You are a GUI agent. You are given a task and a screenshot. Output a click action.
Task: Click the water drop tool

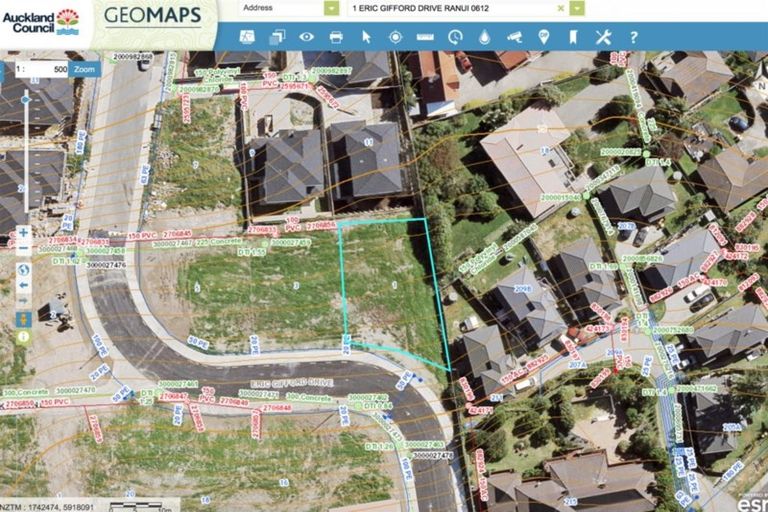coord(484,37)
